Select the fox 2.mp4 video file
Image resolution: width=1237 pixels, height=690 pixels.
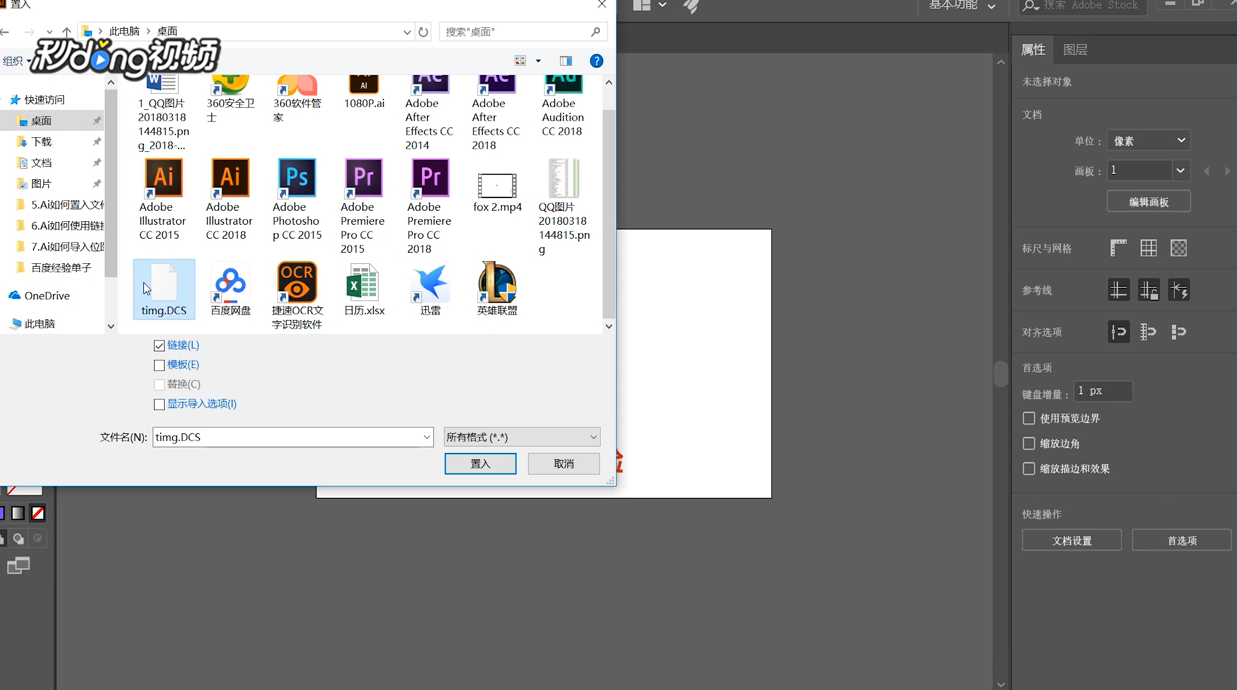pyautogui.click(x=497, y=193)
